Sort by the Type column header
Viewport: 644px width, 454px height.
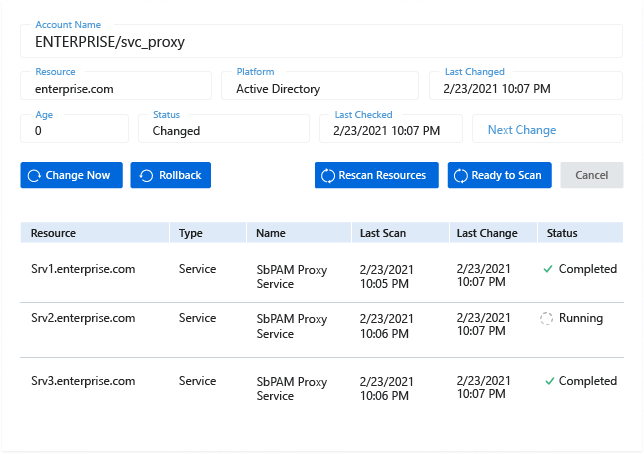point(208,233)
